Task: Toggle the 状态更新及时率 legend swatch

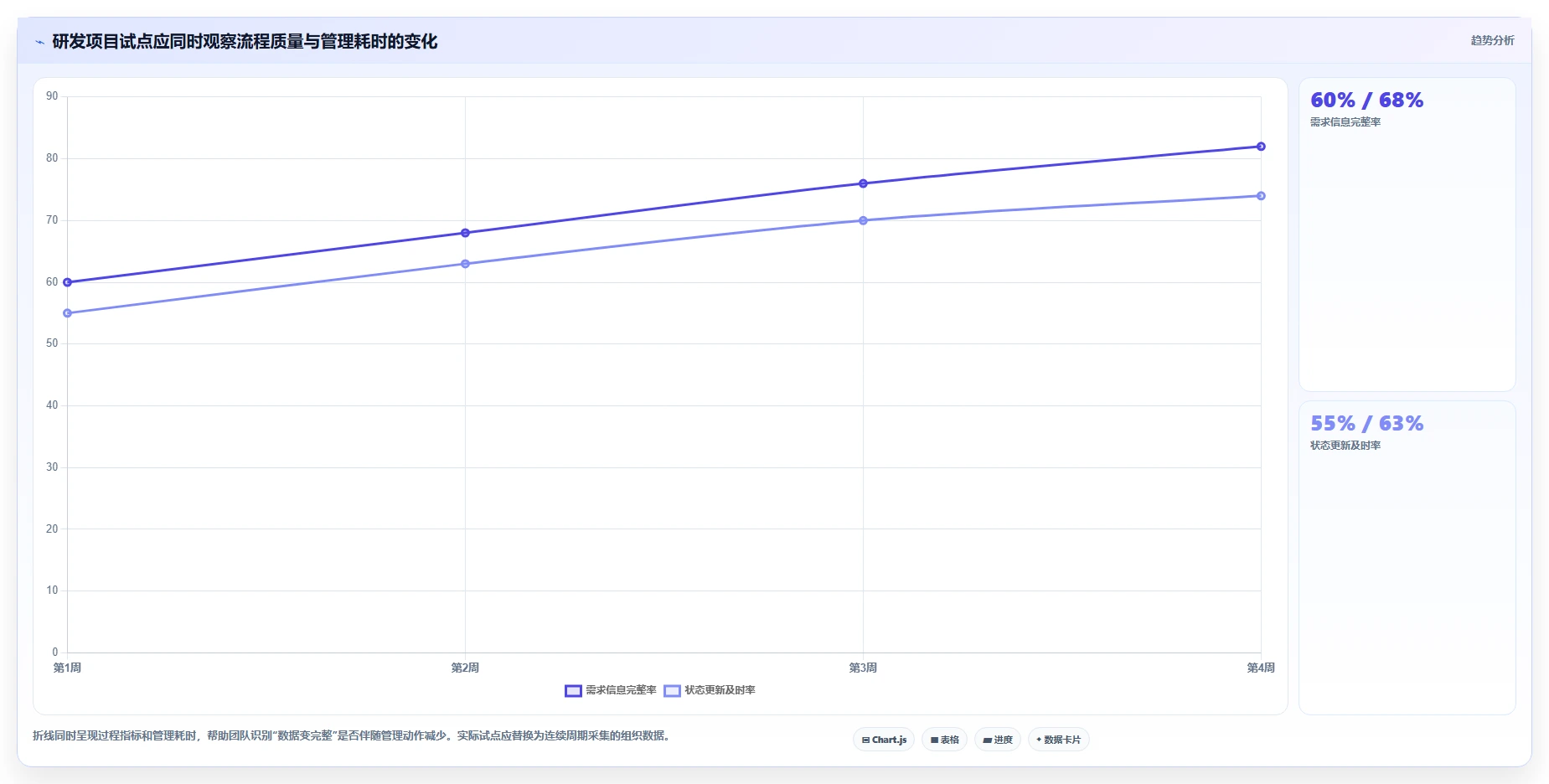Action: 672,691
